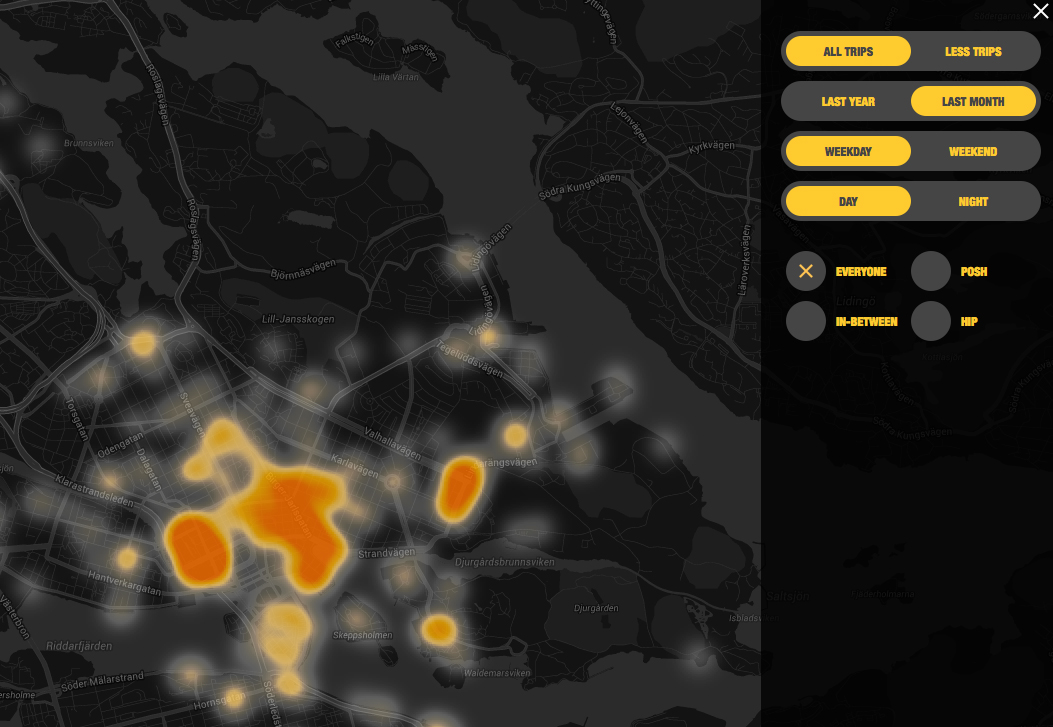Switch to LESS TRIPS filter
The width and height of the screenshot is (1053, 727).
click(x=973, y=51)
